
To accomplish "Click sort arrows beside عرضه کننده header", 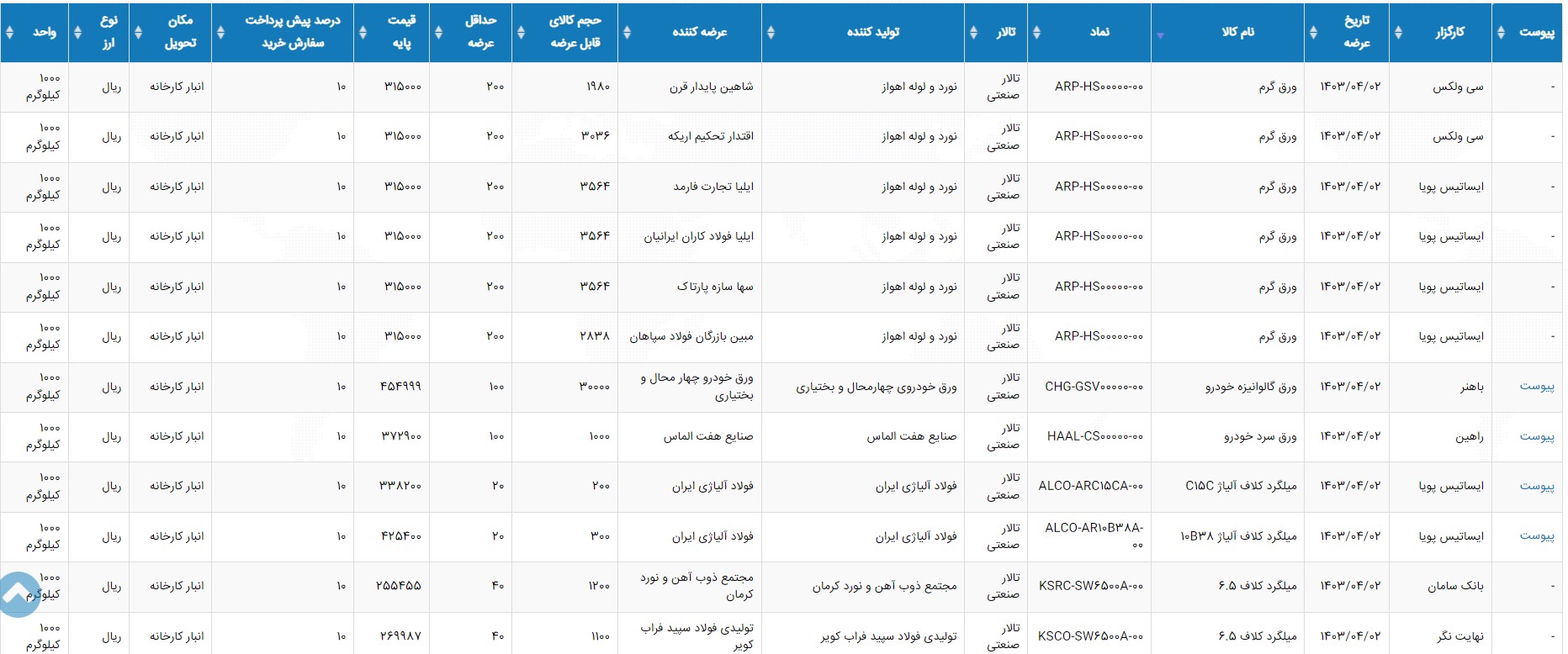I will tap(627, 32).
